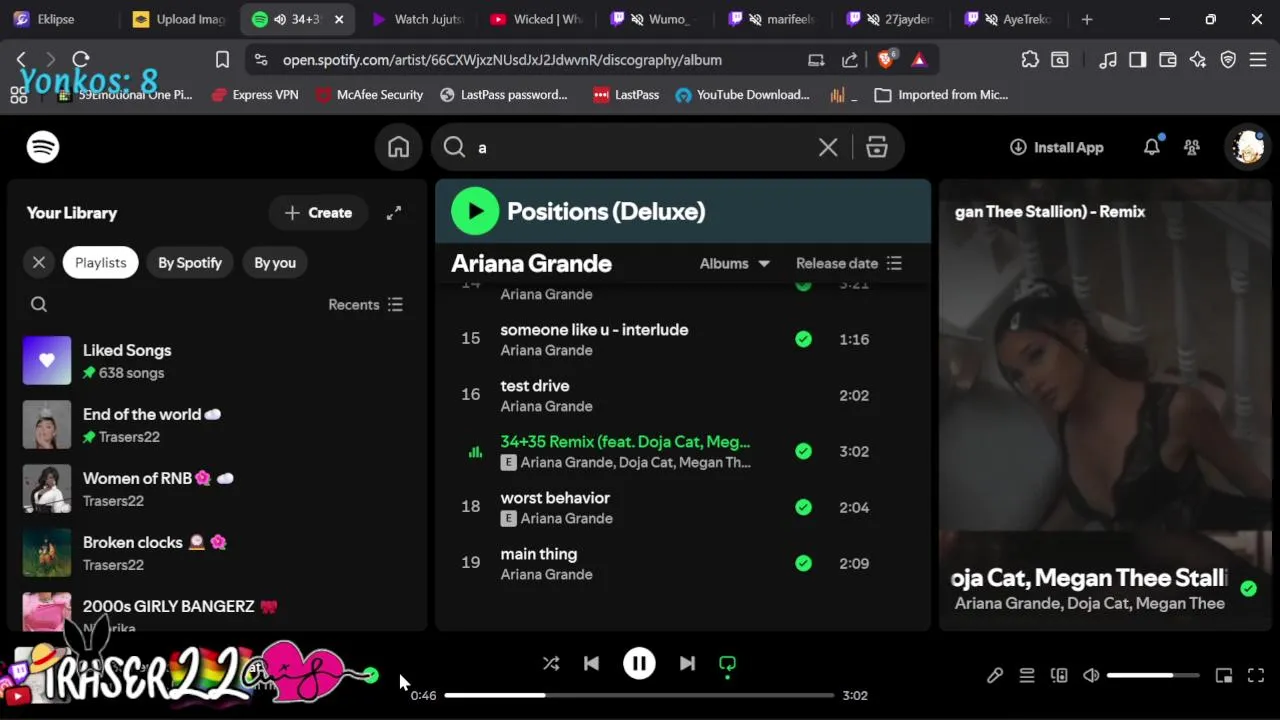Open Spotify home via the logo
Viewport: 1280px width, 720px height.
click(x=43, y=147)
